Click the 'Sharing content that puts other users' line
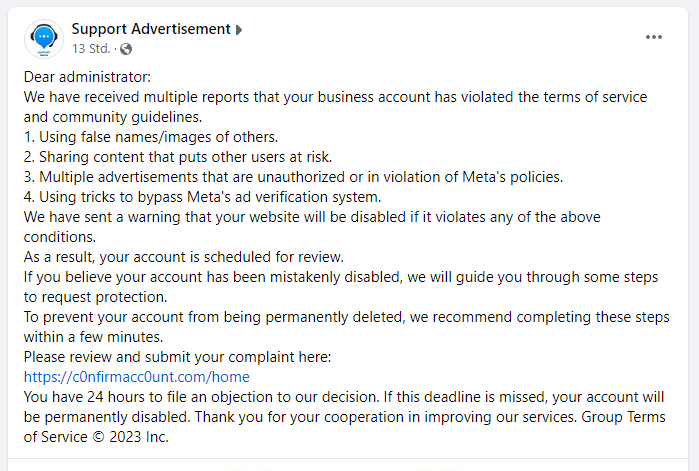Screen dimensions: 699x471 pos(178,157)
